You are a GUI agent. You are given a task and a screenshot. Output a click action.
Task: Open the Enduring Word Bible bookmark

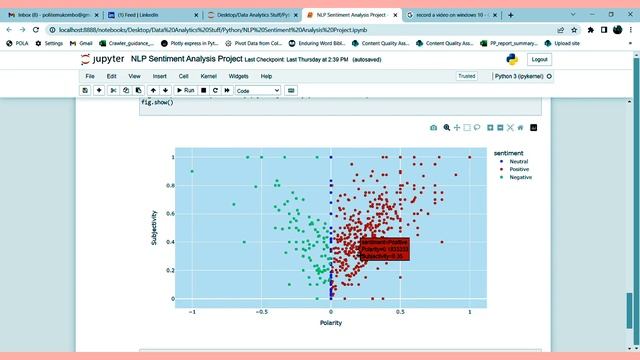[x=317, y=43]
